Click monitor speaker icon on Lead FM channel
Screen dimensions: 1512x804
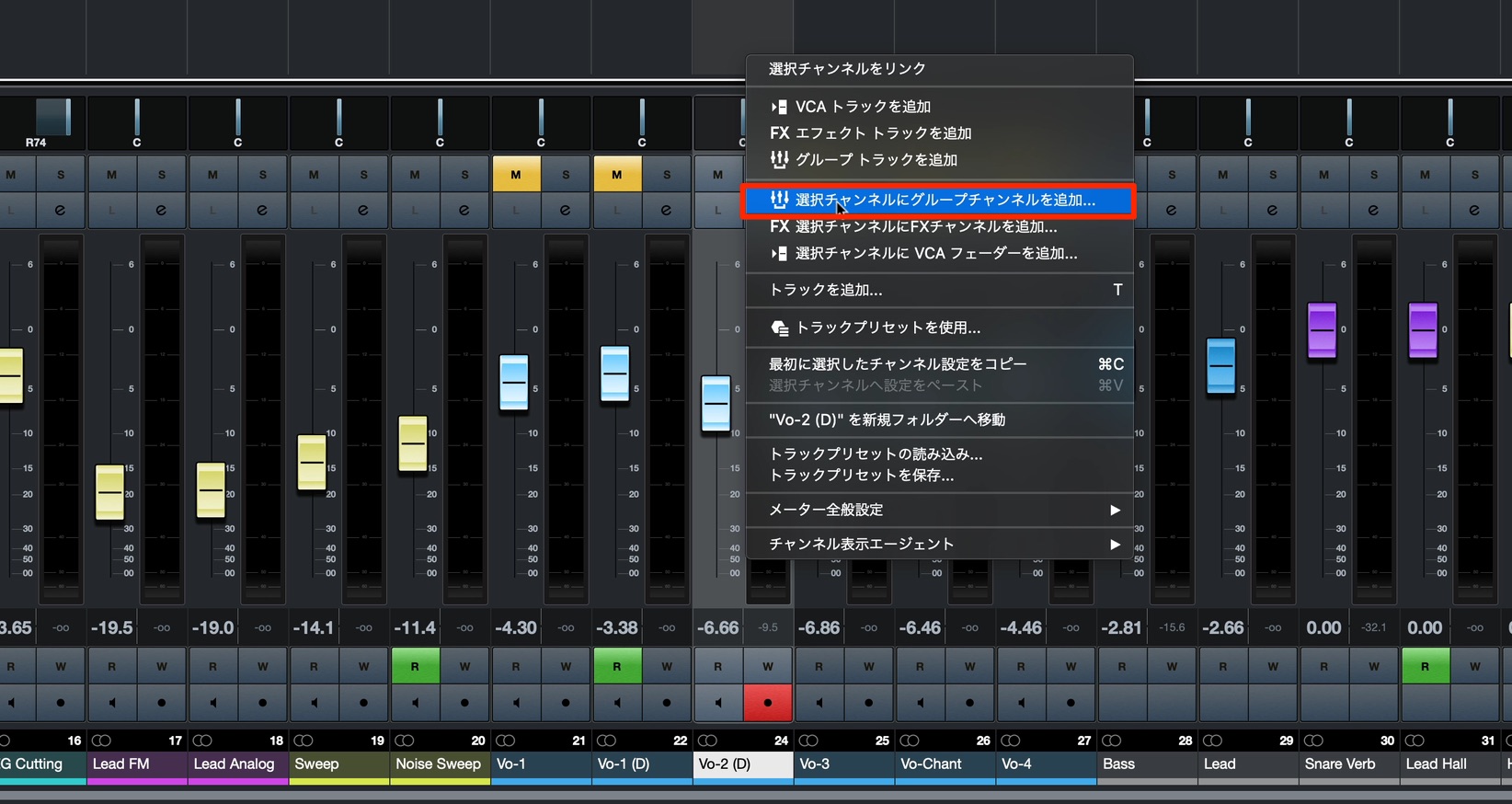[x=111, y=703]
